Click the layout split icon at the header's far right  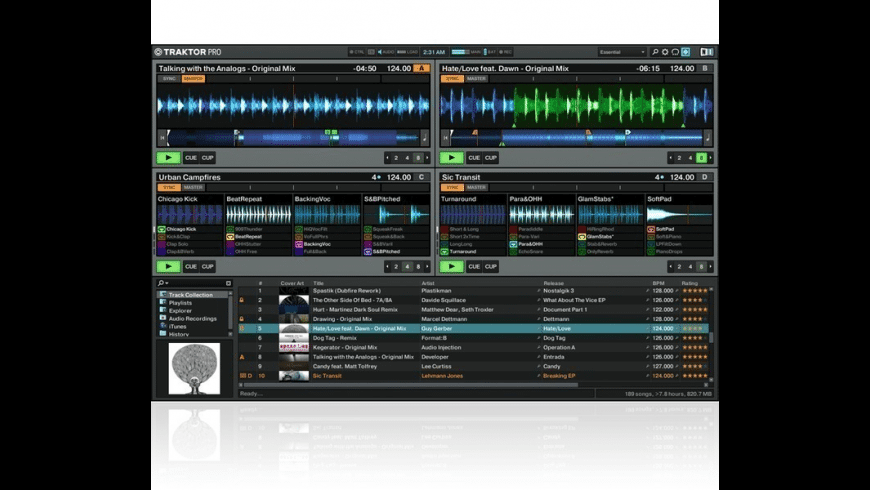pos(706,52)
